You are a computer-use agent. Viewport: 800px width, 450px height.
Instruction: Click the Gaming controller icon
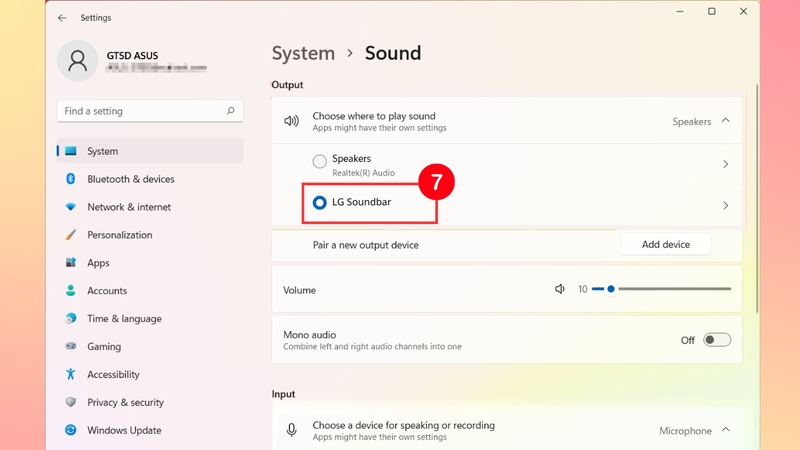pos(70,346)
